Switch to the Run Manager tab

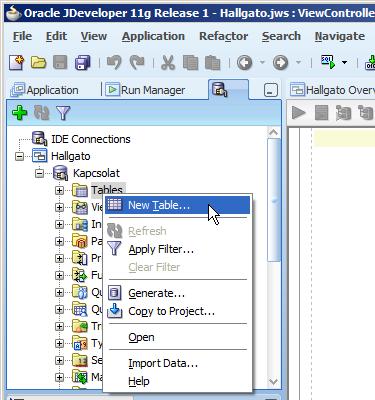coord(145,90)
